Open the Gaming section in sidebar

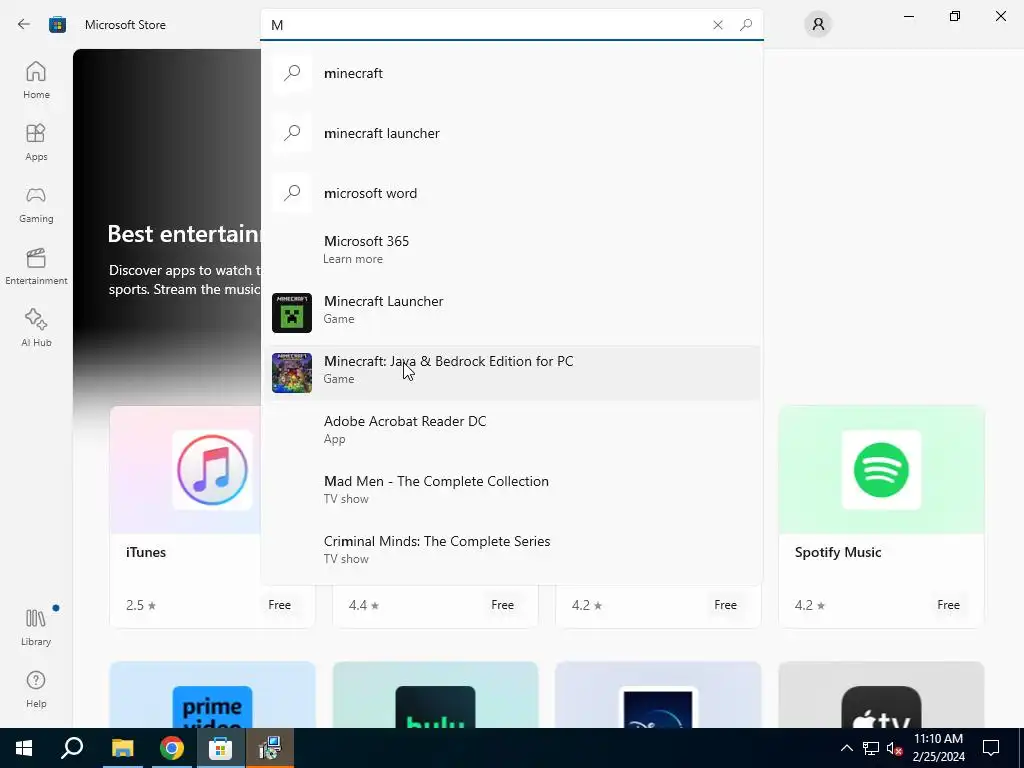[x=36, y=204]
